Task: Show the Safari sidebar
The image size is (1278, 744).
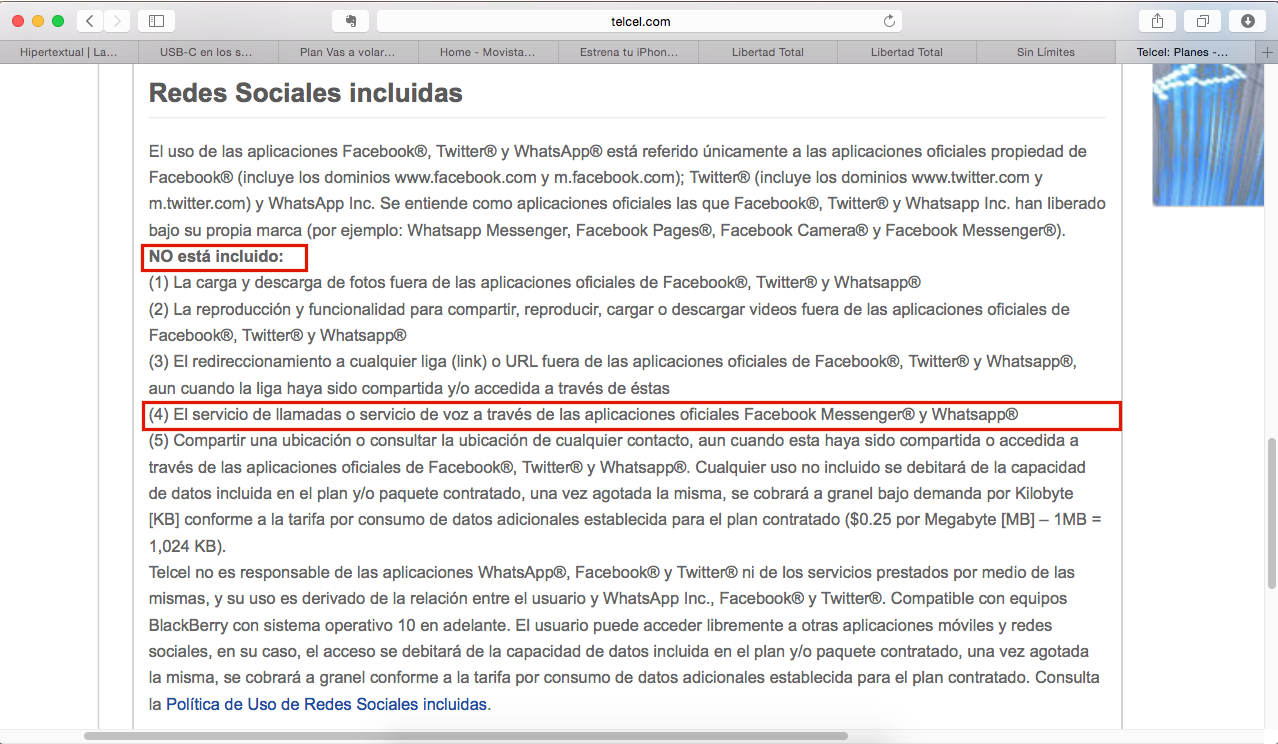Action: [156, 21]
